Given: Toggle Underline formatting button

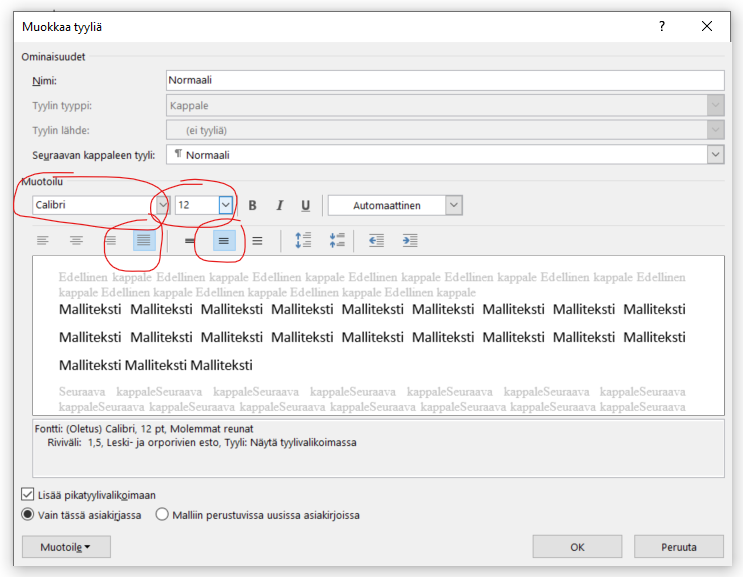Looking at the screenshot, I should pyautogui.click(x=306, y=205).
